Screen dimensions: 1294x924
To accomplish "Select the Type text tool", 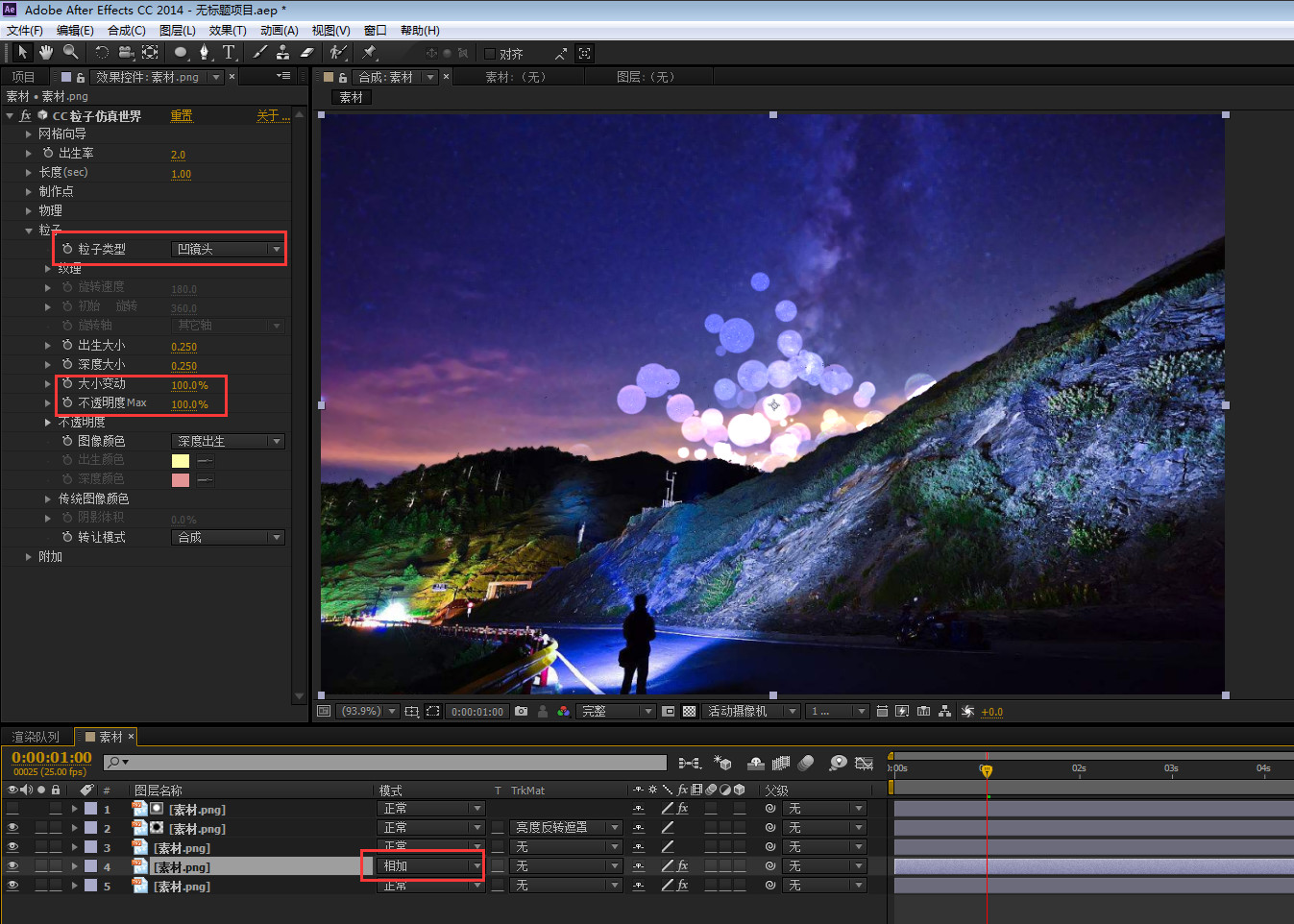I will (229, 52).
